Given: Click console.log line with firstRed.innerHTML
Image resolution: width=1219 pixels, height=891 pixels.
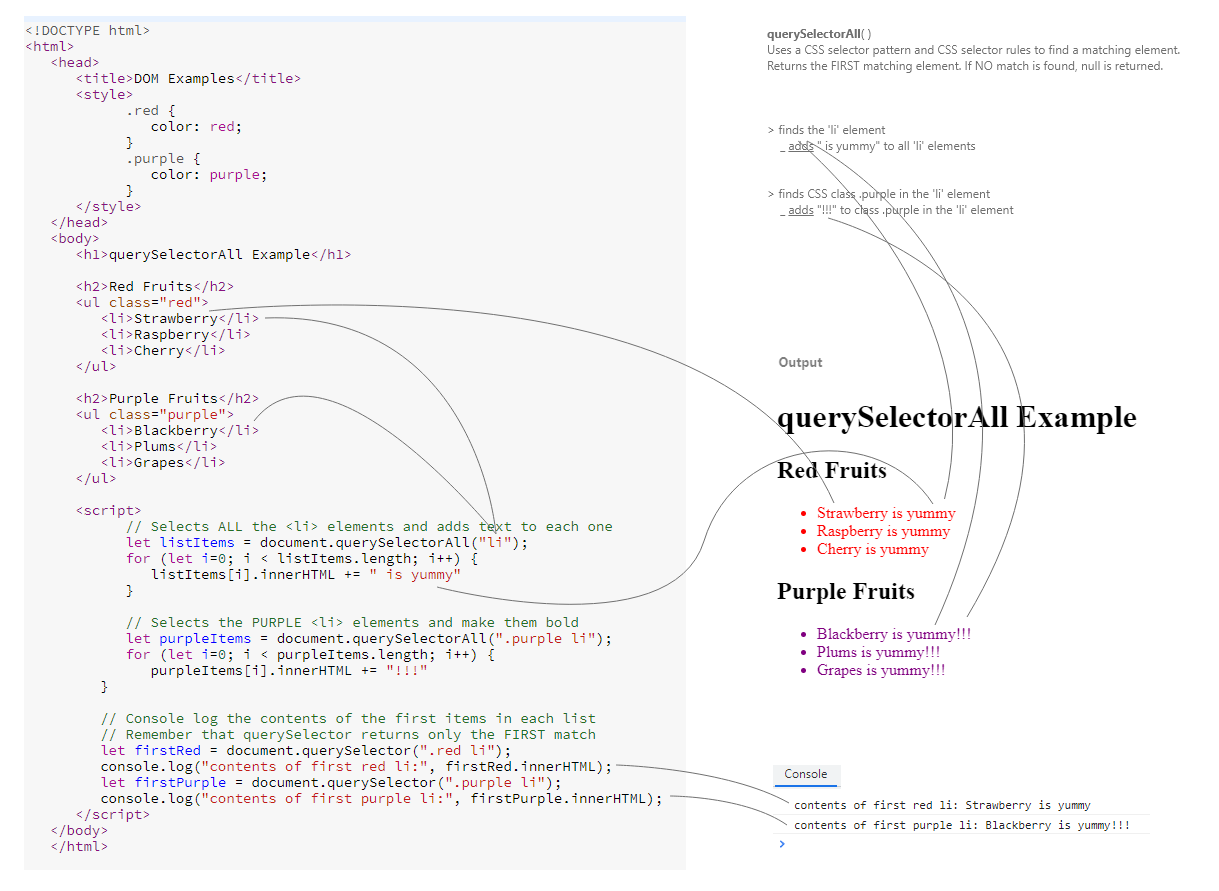Looking at the screenshot, I should pyautogui.click(x=356, y=766).
